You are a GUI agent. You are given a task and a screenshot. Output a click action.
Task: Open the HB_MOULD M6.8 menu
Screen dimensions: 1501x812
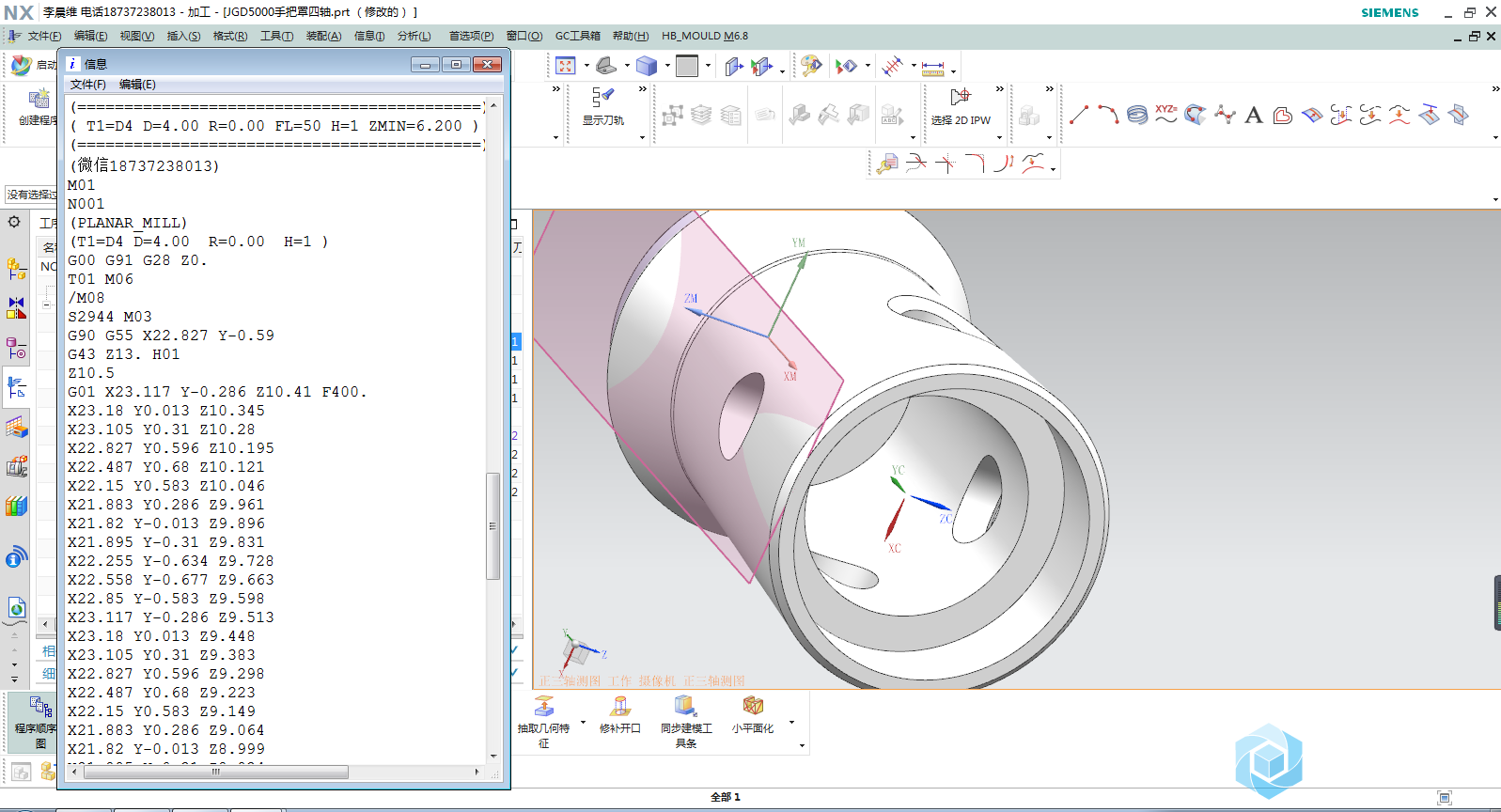(x=704, y=36)
